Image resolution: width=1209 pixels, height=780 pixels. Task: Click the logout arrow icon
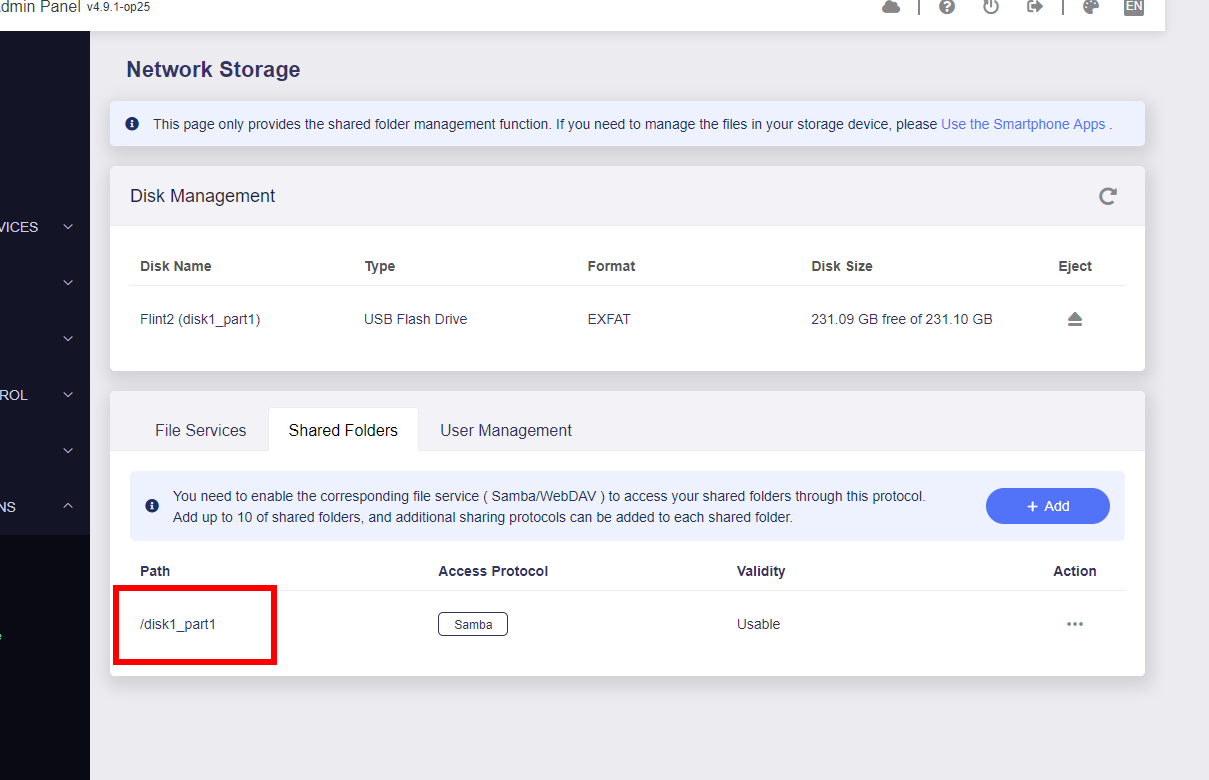point(1035,7)
